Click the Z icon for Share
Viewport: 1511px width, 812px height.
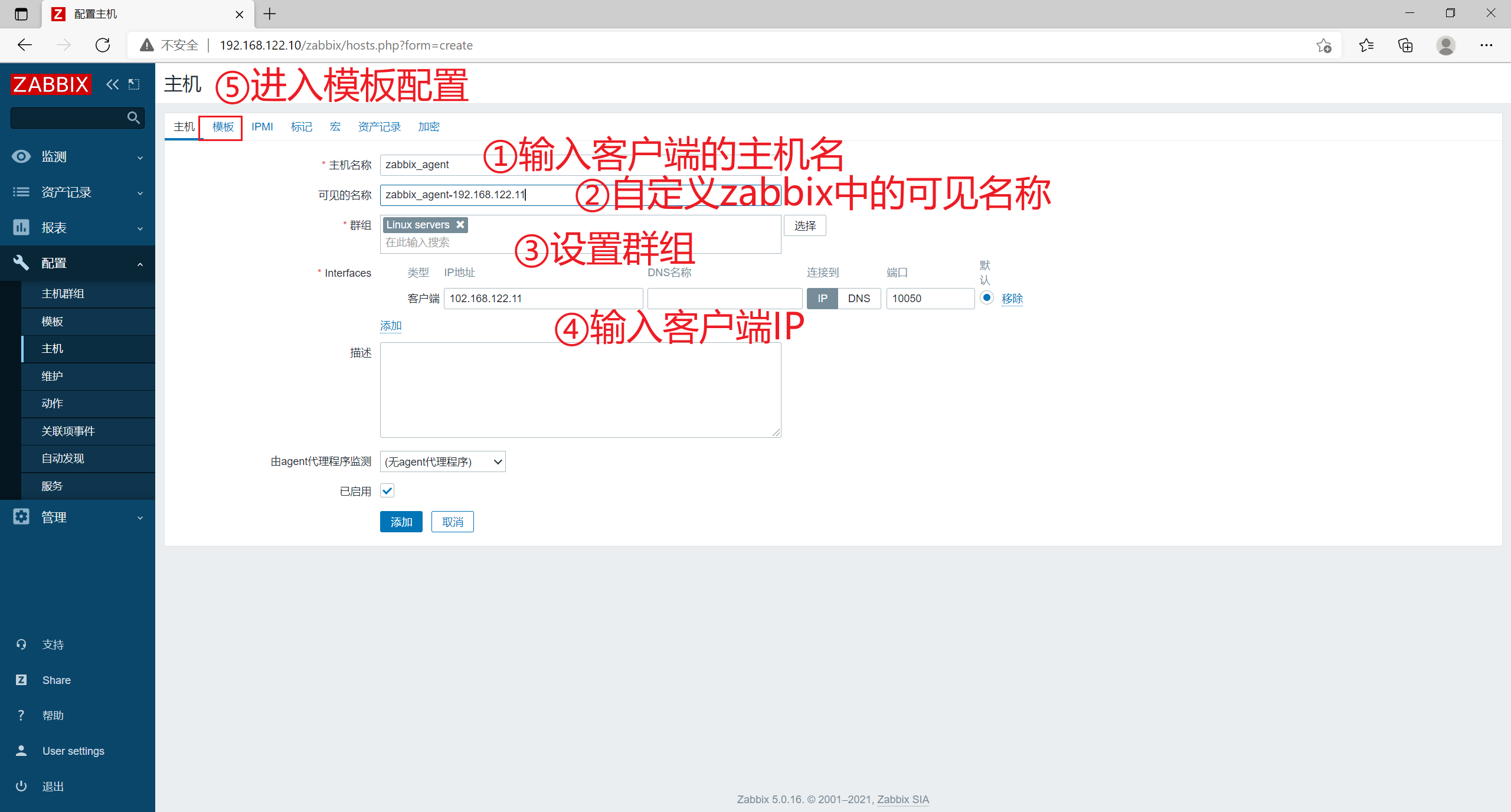[21, 680]
